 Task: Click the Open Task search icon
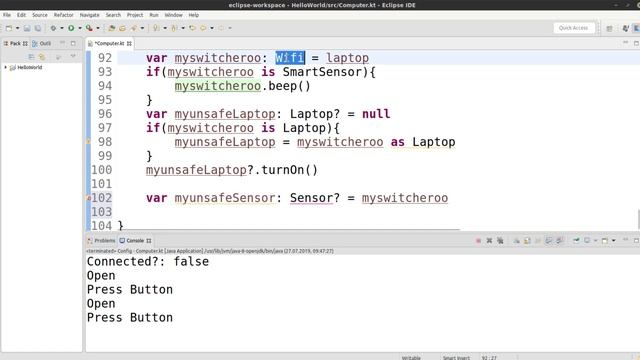tap(134, 28)
